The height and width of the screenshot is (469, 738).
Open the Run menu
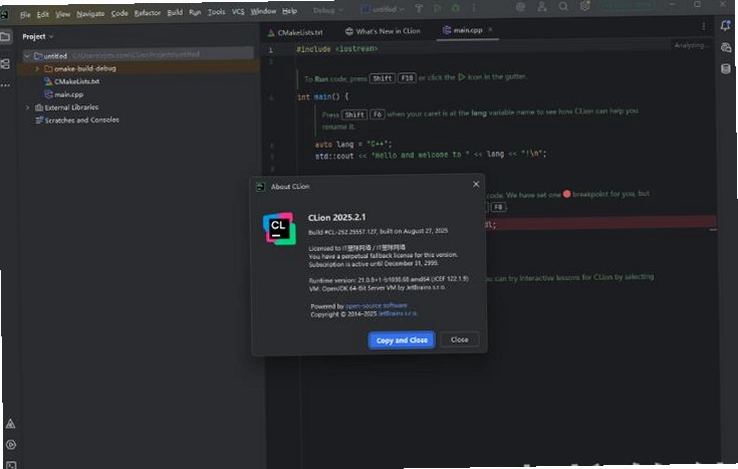click(x=195, y=12)
